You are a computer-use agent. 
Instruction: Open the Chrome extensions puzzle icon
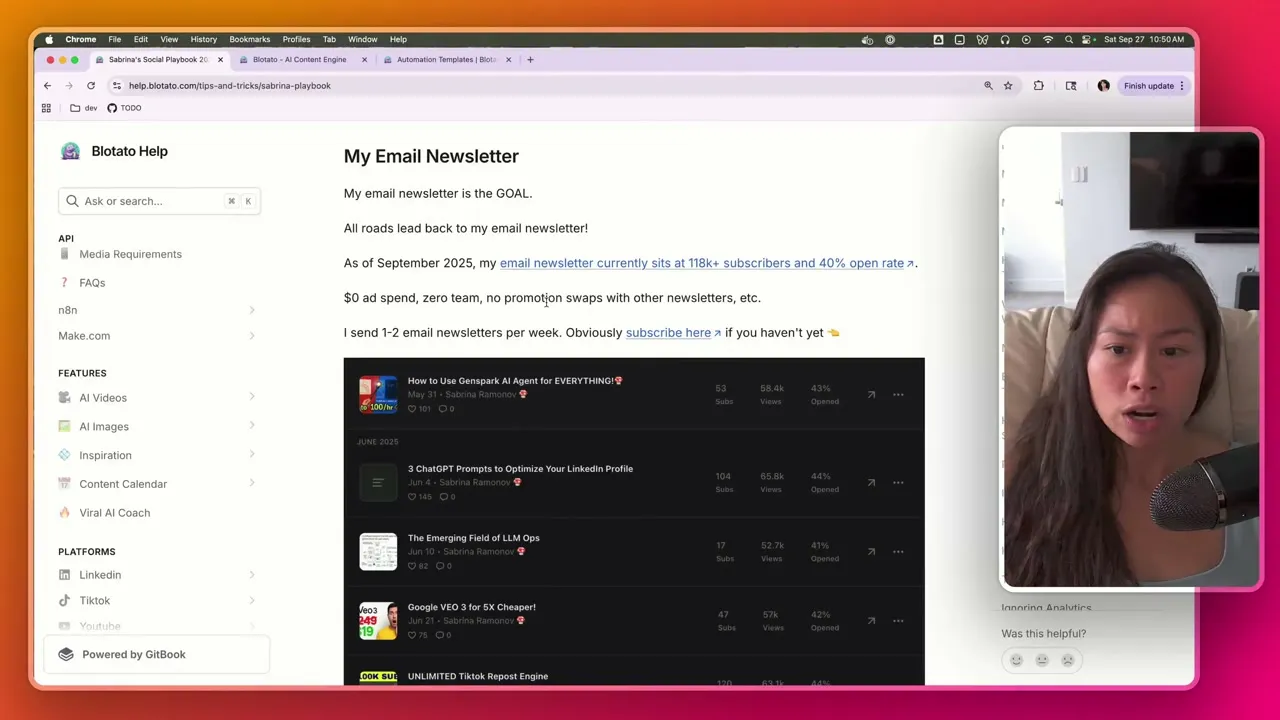pos(1038,86)
